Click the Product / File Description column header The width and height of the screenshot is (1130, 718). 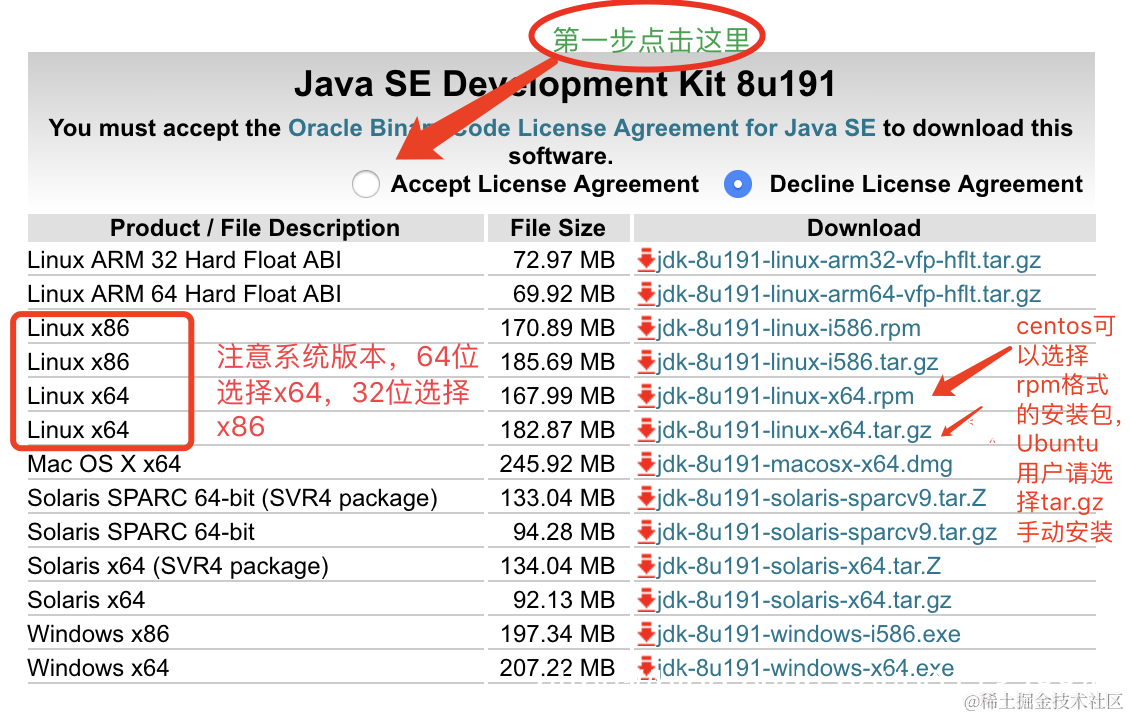click(x=255, y=228)
